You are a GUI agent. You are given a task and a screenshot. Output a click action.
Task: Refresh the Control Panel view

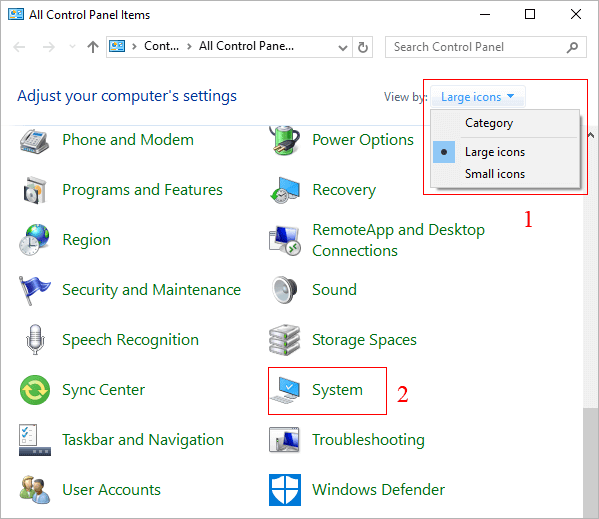[363, 47]
